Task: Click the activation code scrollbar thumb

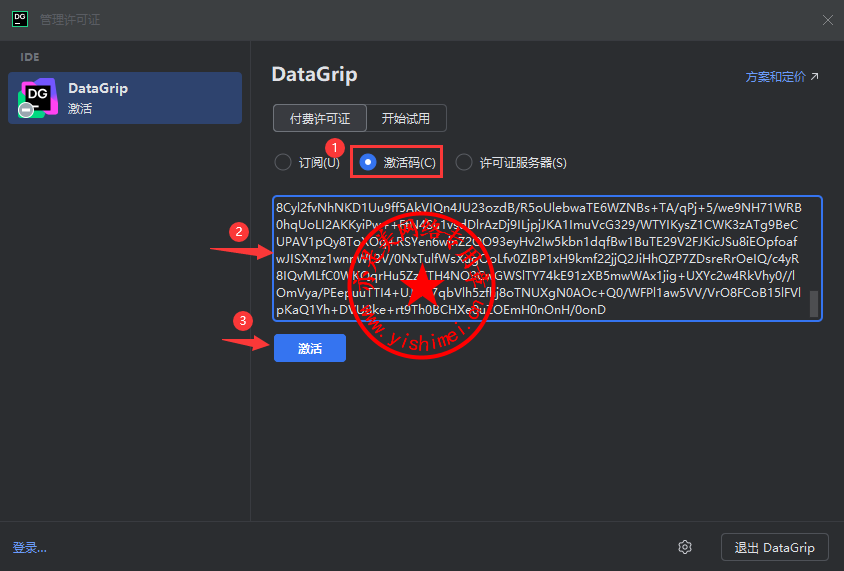Action: click(x=814, y=304)
